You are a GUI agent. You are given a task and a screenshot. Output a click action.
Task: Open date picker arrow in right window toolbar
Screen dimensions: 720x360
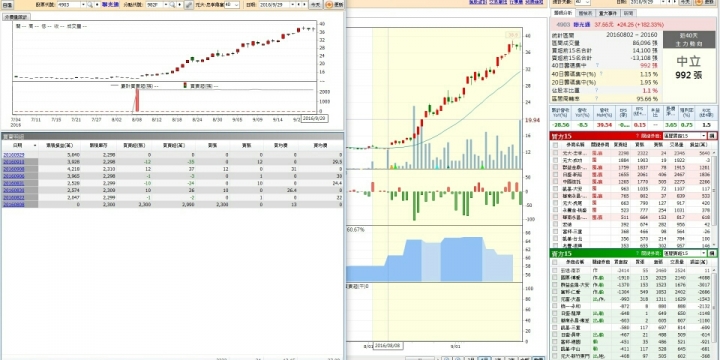point(664,2)
